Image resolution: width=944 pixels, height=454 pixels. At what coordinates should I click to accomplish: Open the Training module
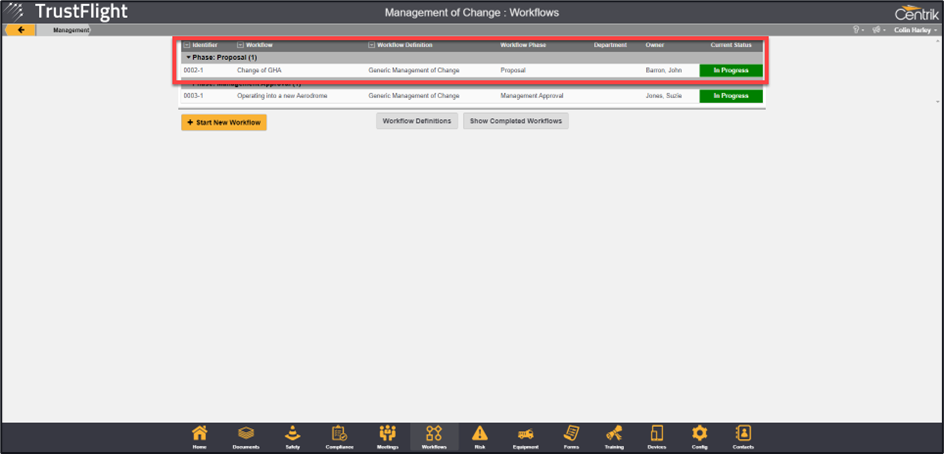pyautogui.click(x=614, y=435)
